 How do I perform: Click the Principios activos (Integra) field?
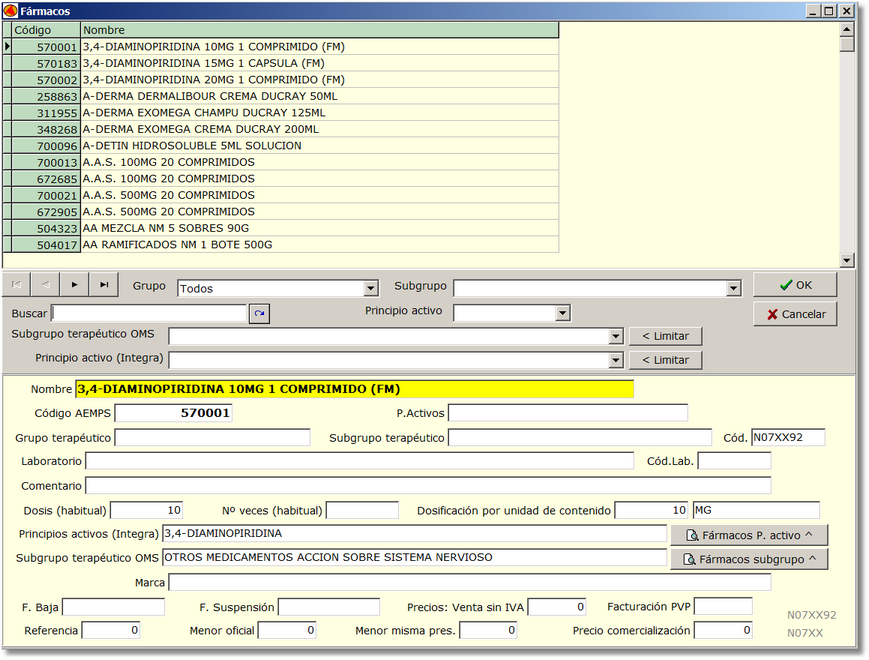(415, 534)
